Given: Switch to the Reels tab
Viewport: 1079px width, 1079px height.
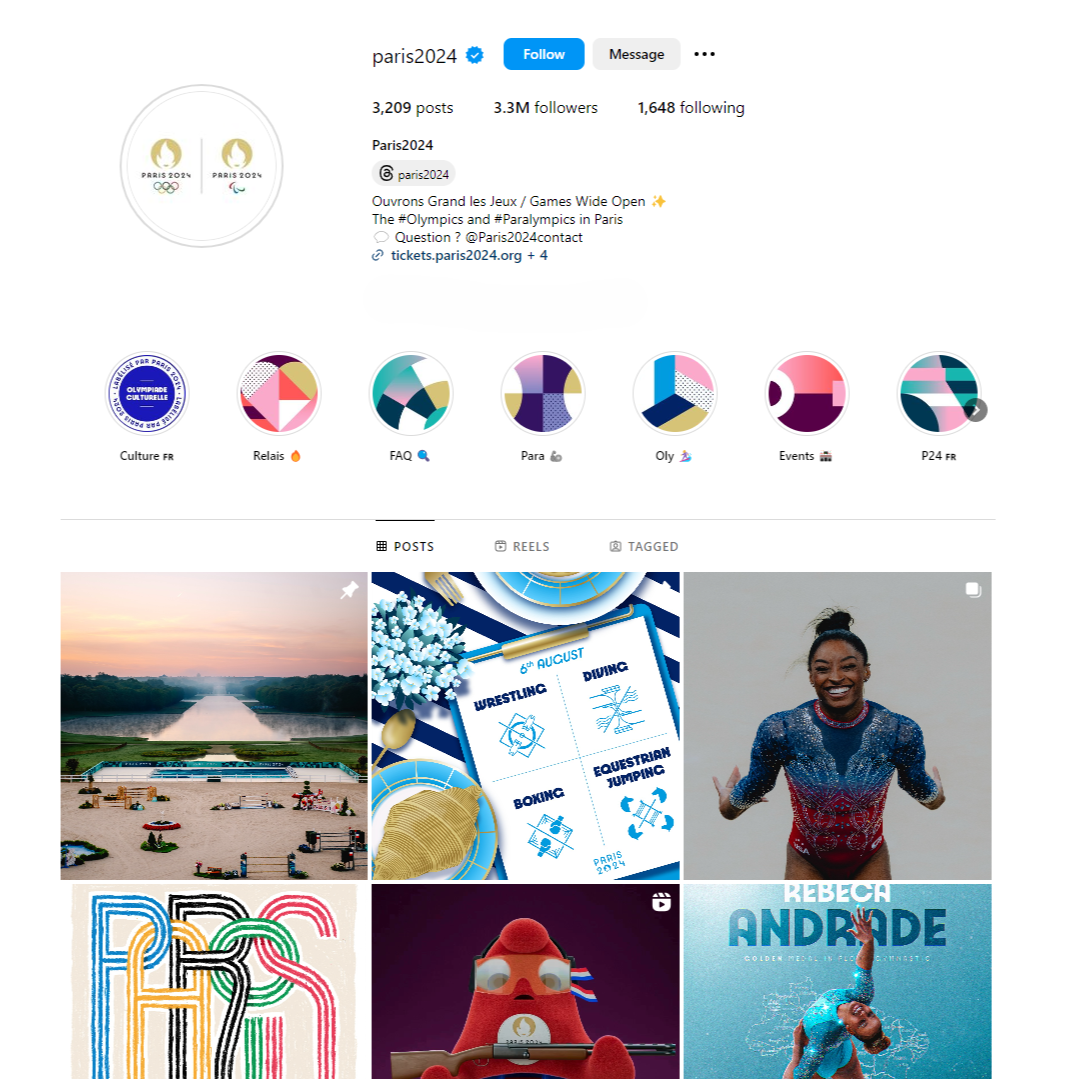Looking at the screenshot, I should pyautogui.click(x=522, y=546).
